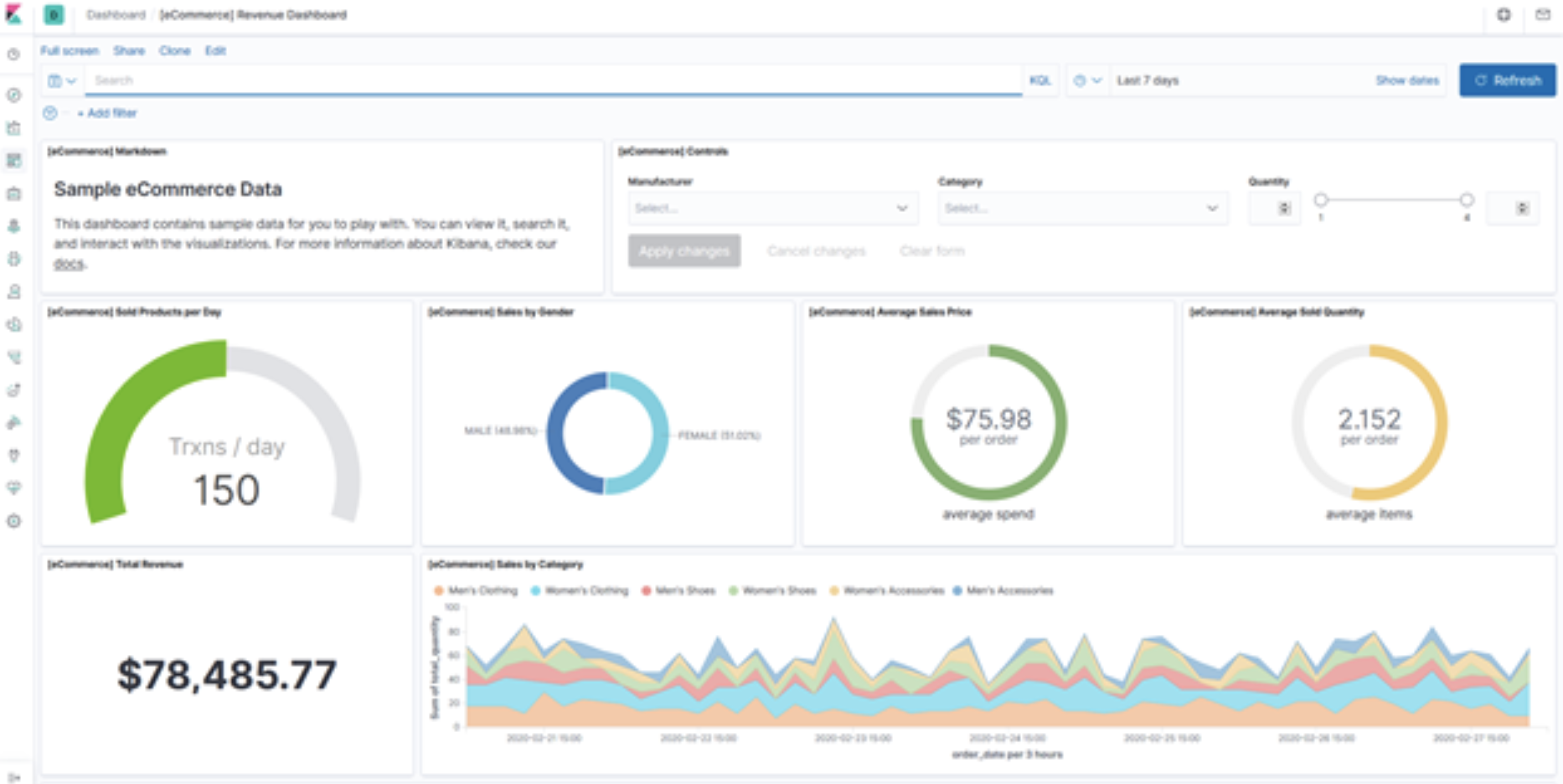Click the Refresh button
The height and width of the screenshot is (784, 1563).
[x=1507, y=80]
